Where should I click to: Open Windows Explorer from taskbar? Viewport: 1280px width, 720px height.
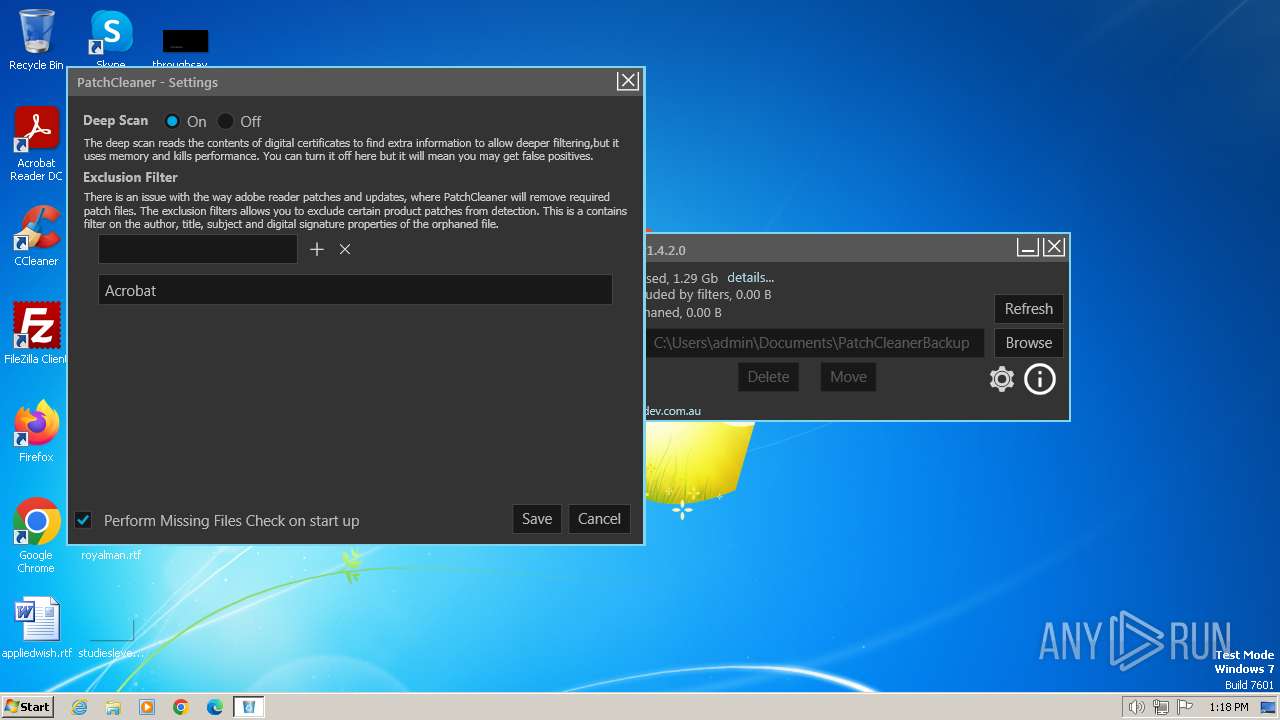[113, 707]
